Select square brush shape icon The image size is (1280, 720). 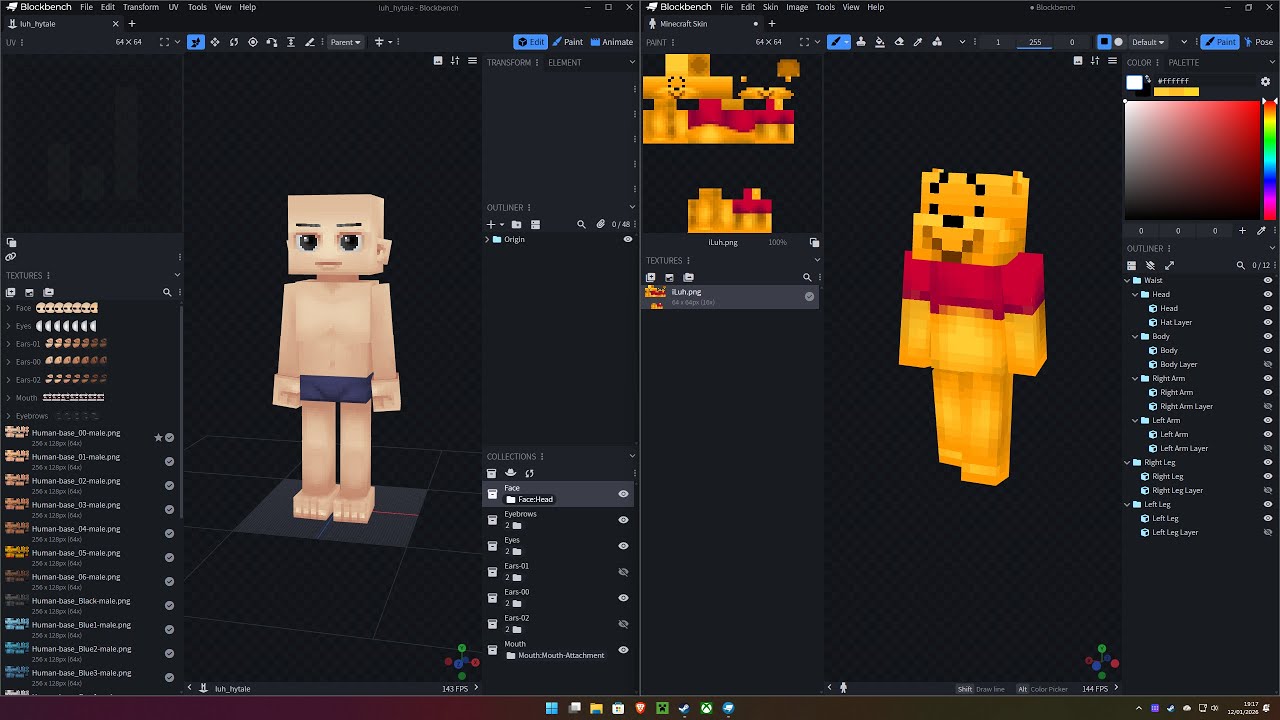click(1104, 42)
